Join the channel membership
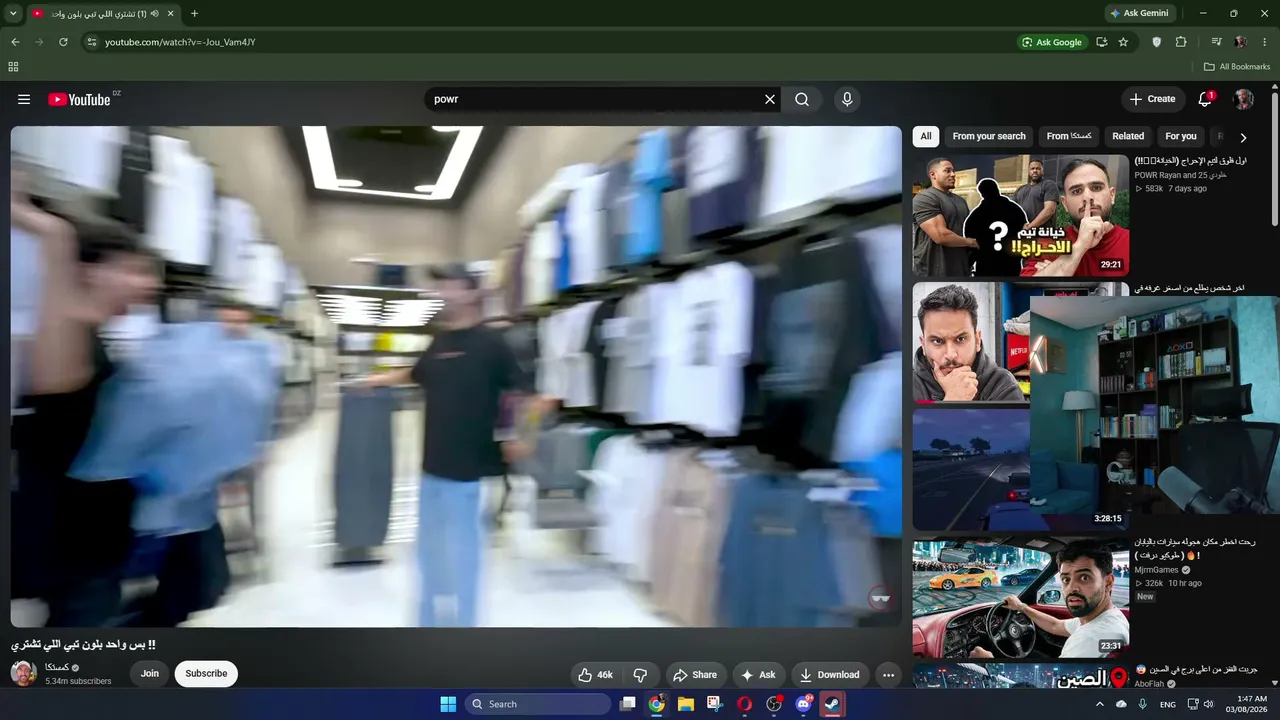The height and width of the screenshot is (720, 1280). pyautogui.click(x=150, y=674)
